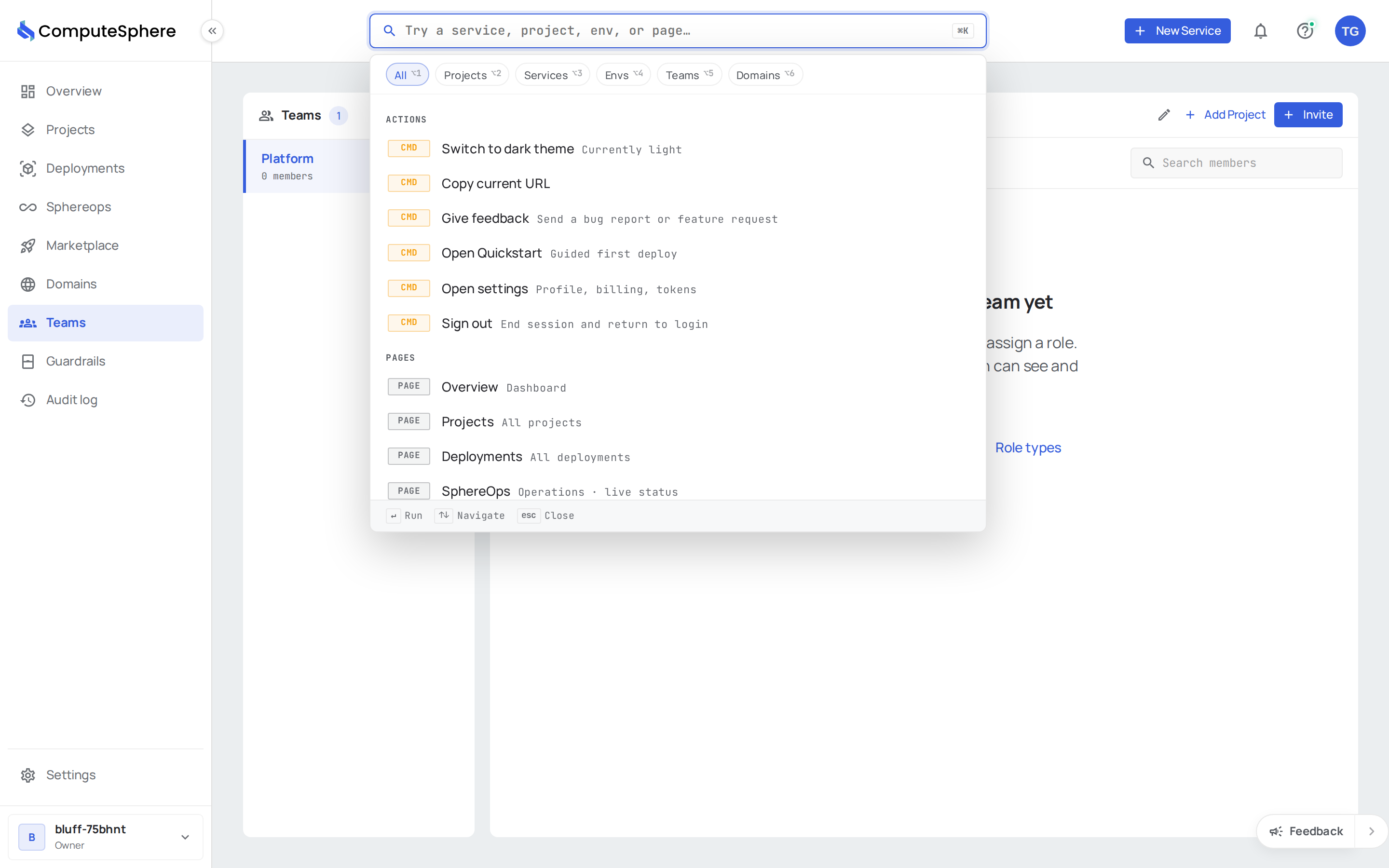Expand the Feedback widget chevron

pyautogui.click(x=1371, y=831)
